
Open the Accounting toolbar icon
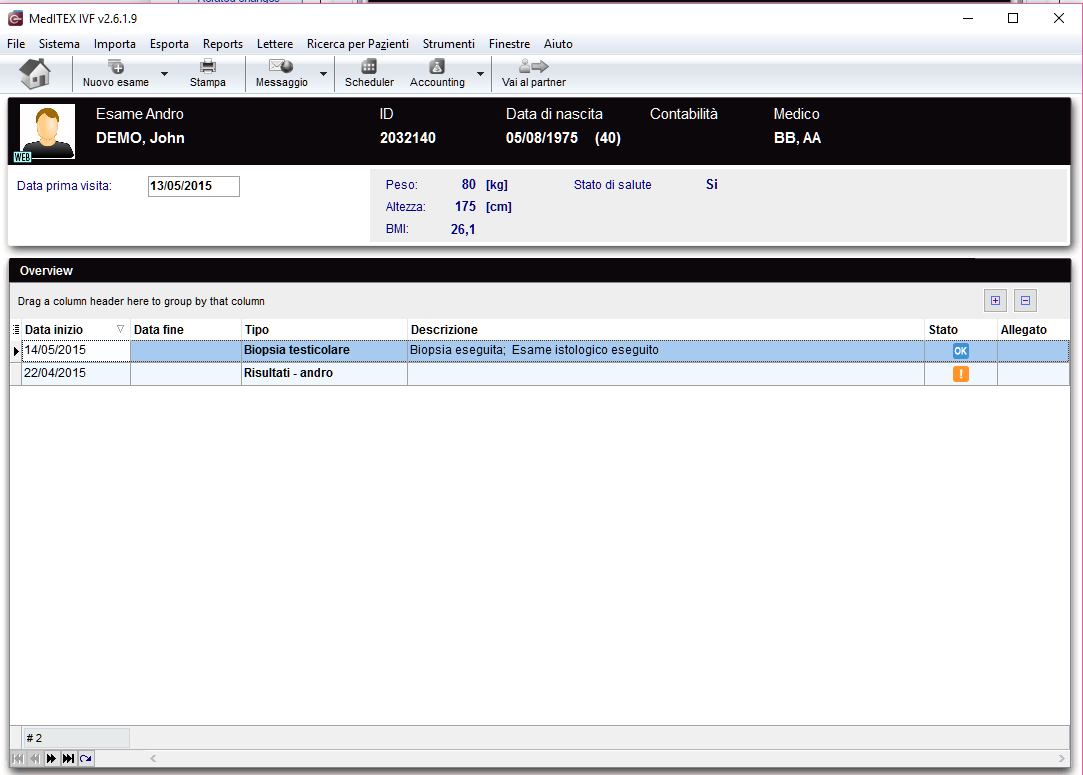(x=437, y=67)
